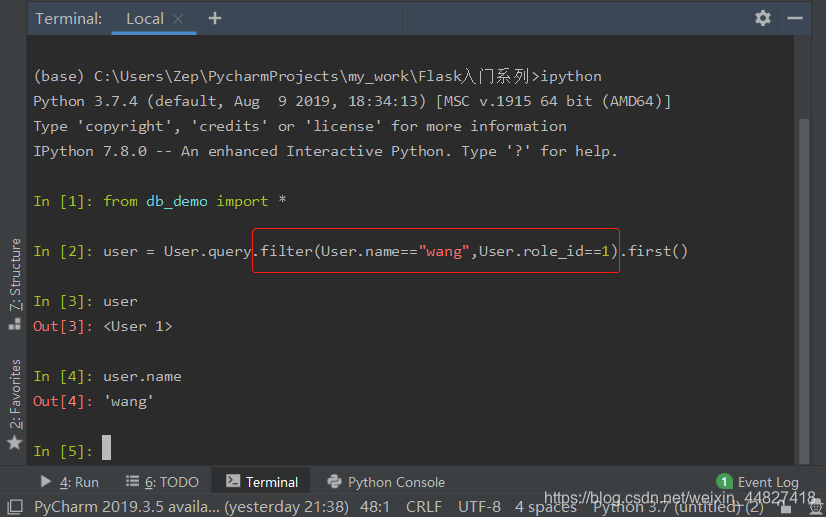Click the Run play icon
826x517 pixels.
point(45,481)
